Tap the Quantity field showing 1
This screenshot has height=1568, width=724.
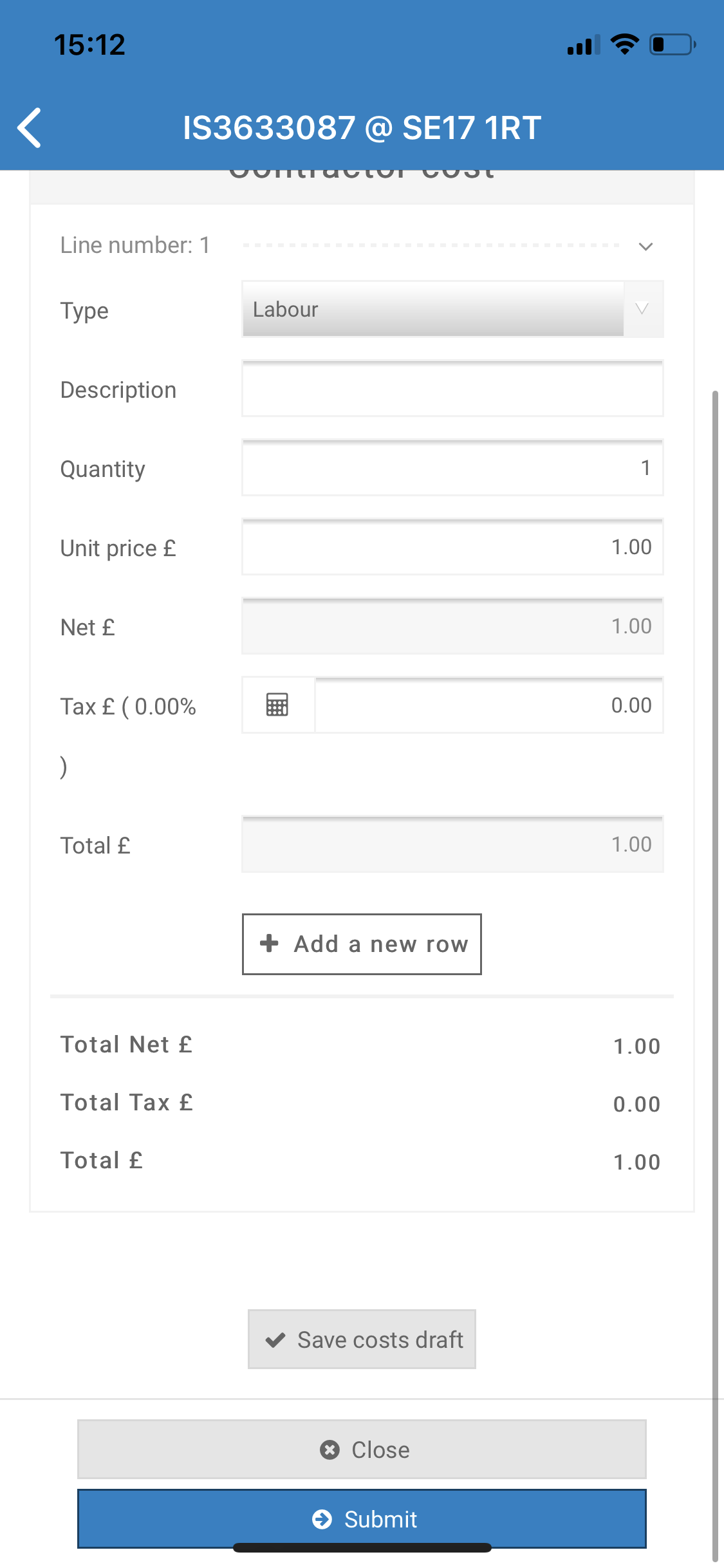pyautogui.click(x=450, y=468)
